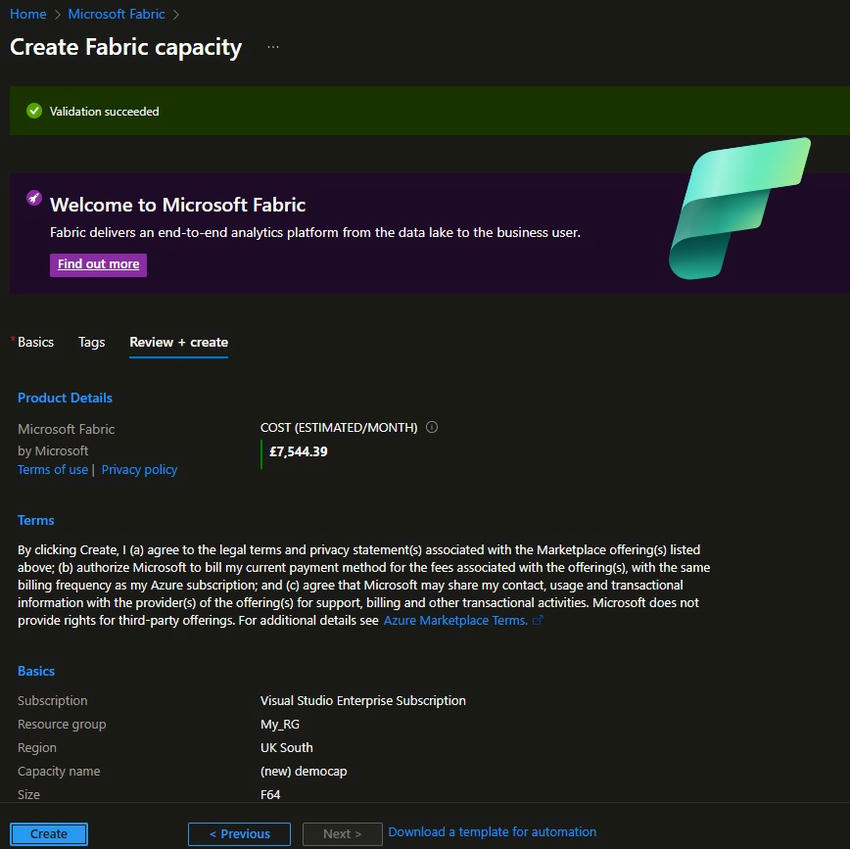
Task: Click the green validation checkmark icon
Action: (34, 111)
